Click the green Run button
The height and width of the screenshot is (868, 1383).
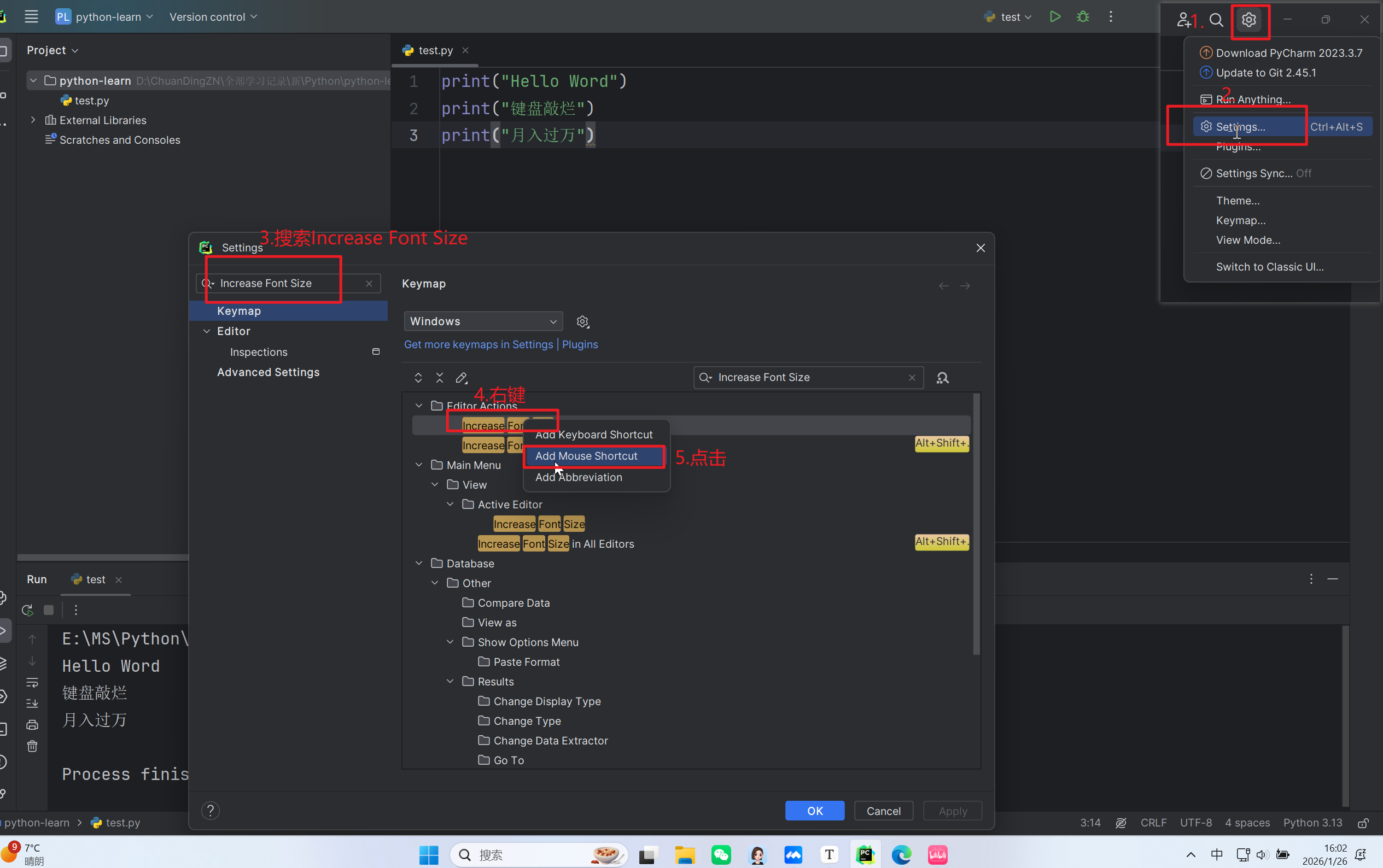pos(1054,16)
